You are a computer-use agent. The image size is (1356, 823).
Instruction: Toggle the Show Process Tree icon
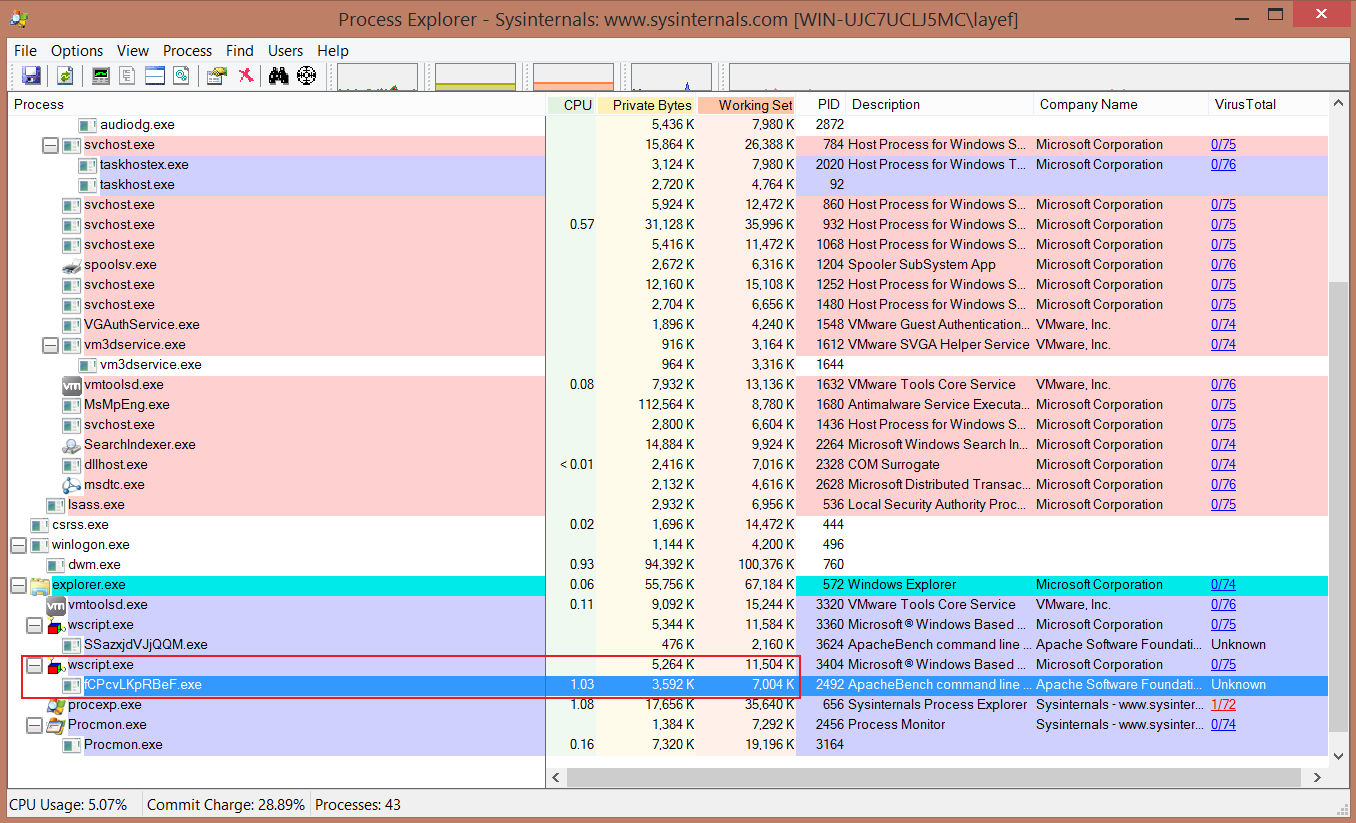(x=127, y=75)
